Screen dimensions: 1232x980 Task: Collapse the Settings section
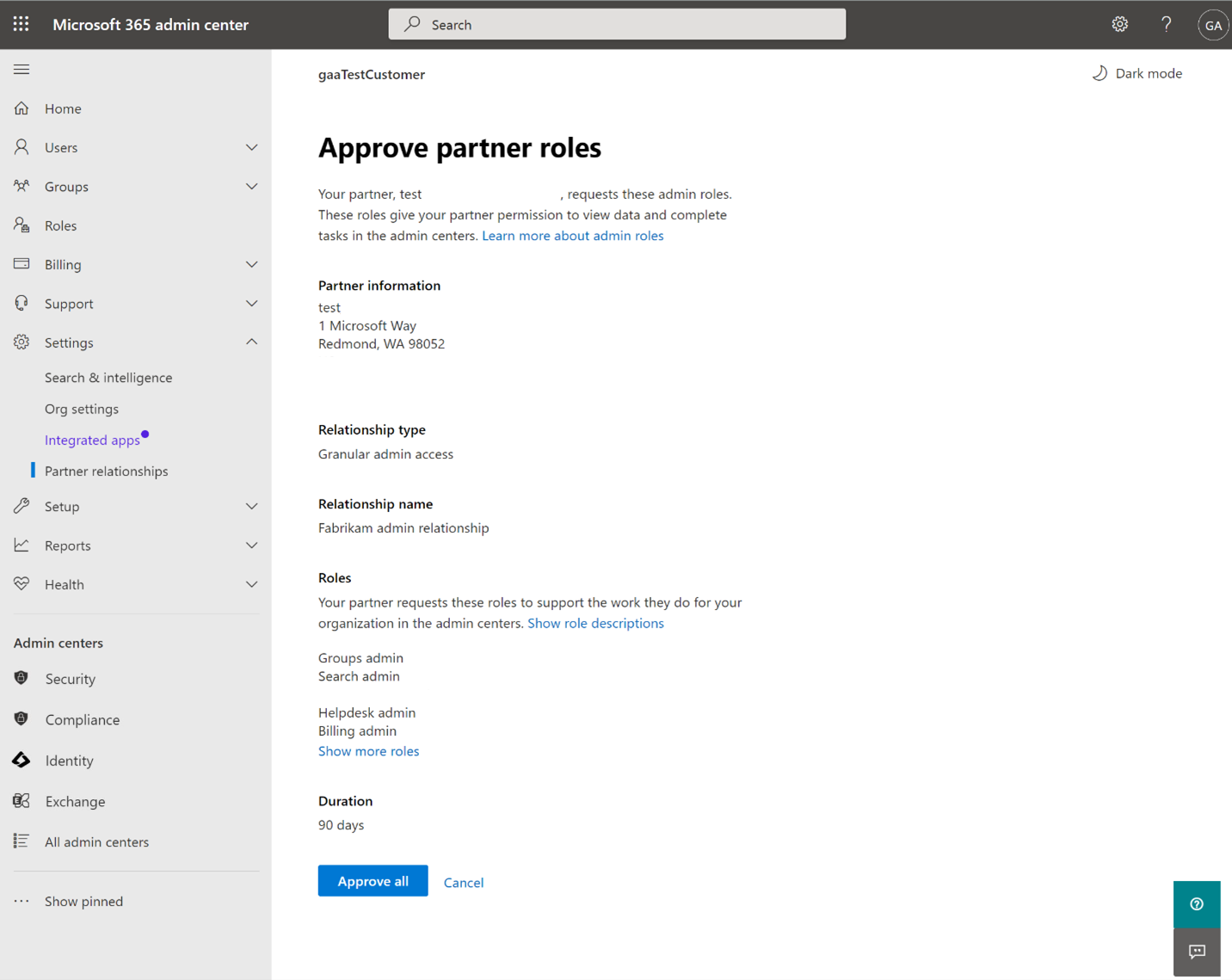(251, 342)
